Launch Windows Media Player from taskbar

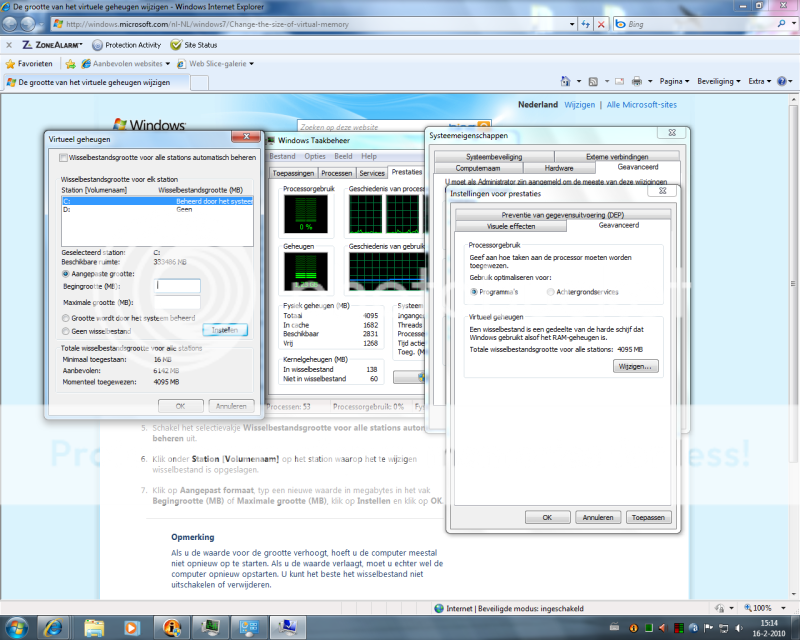[x=132, y=627]
